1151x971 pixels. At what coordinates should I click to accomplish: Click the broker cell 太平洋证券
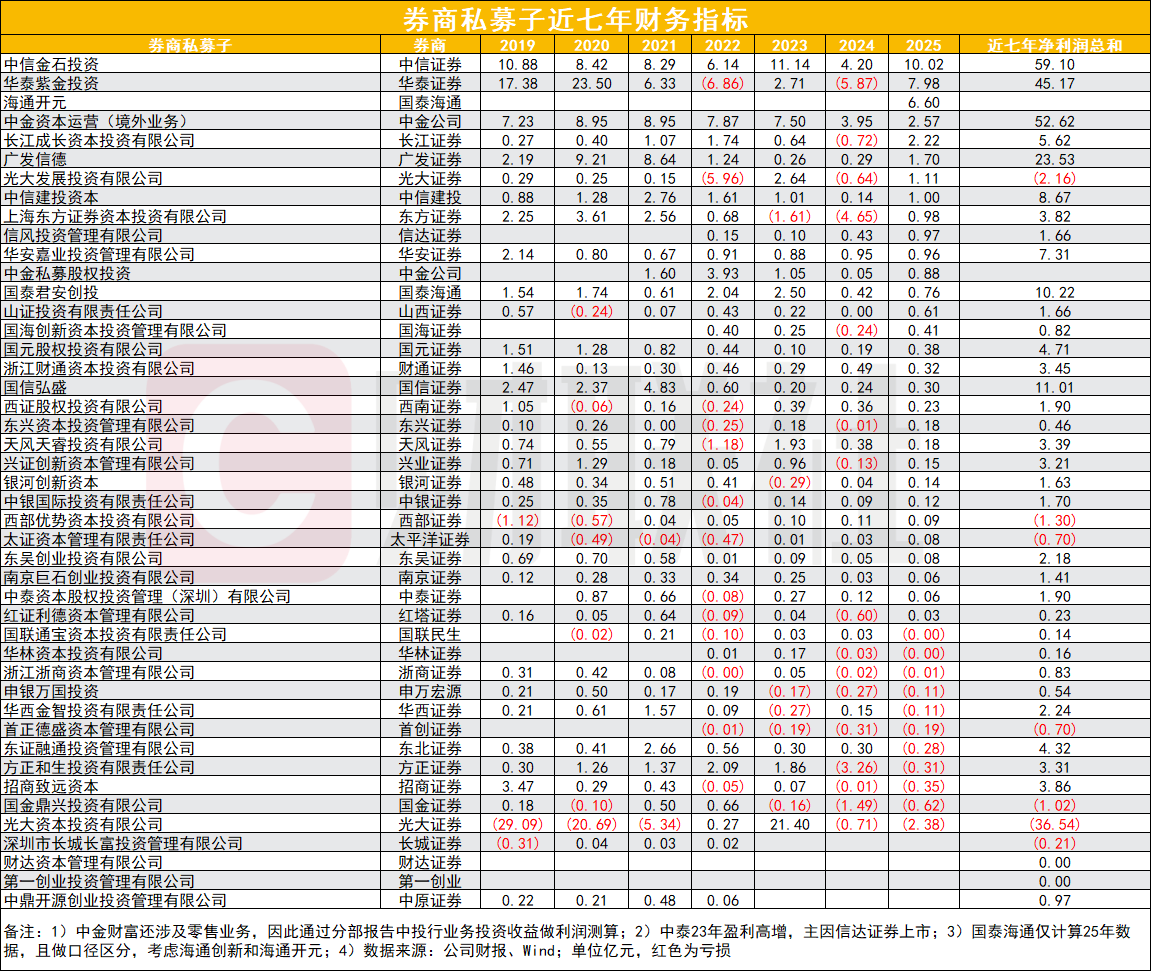[430, 539]
